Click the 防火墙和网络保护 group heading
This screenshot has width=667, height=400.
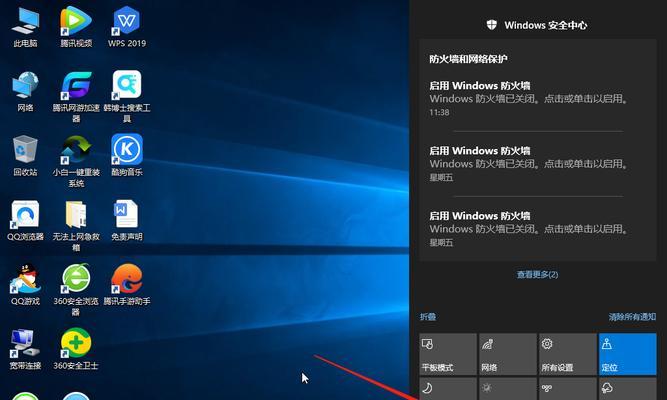[468, 59]
